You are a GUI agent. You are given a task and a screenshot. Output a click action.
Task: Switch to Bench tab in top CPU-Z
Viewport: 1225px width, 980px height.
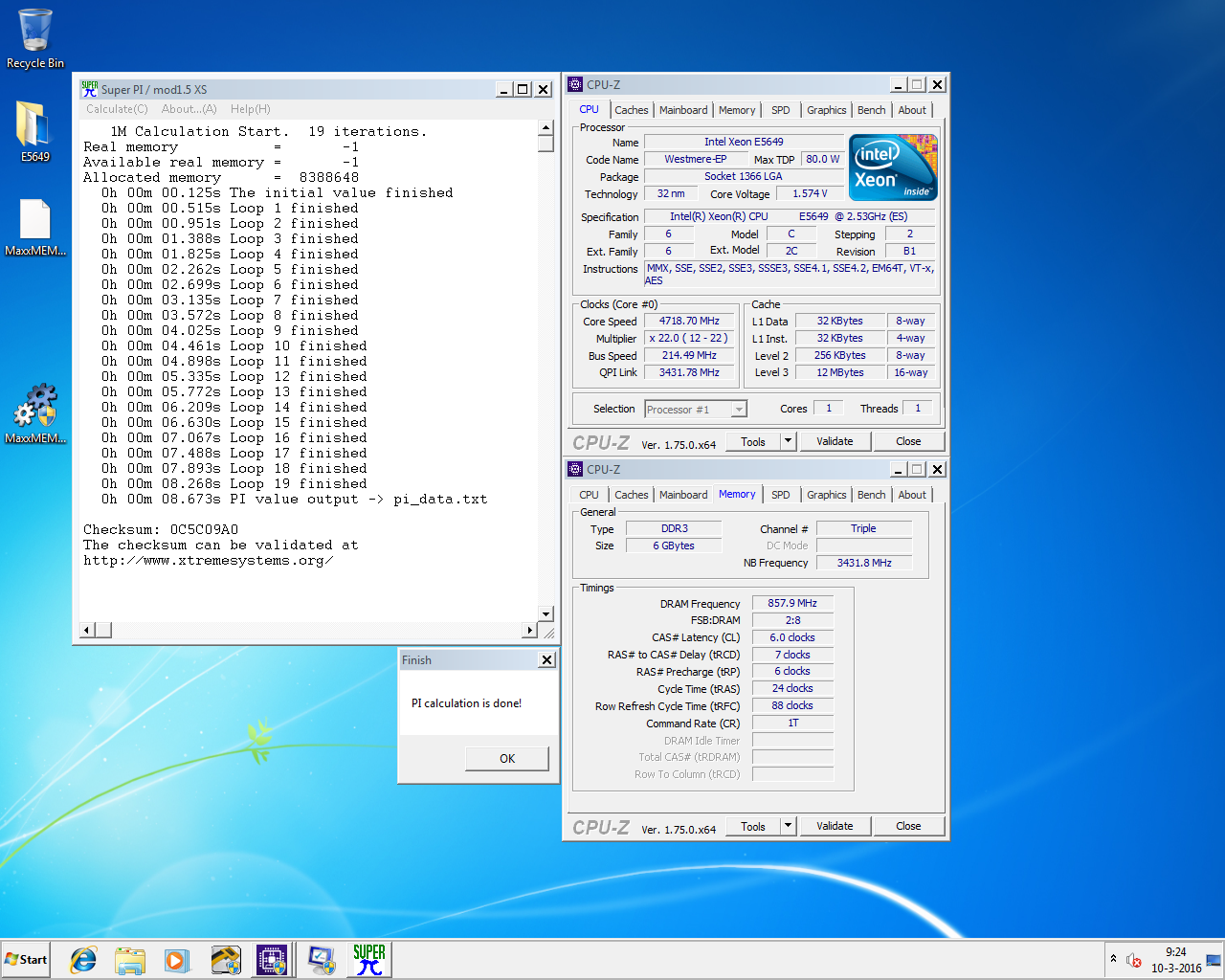[x=872, y=110]
